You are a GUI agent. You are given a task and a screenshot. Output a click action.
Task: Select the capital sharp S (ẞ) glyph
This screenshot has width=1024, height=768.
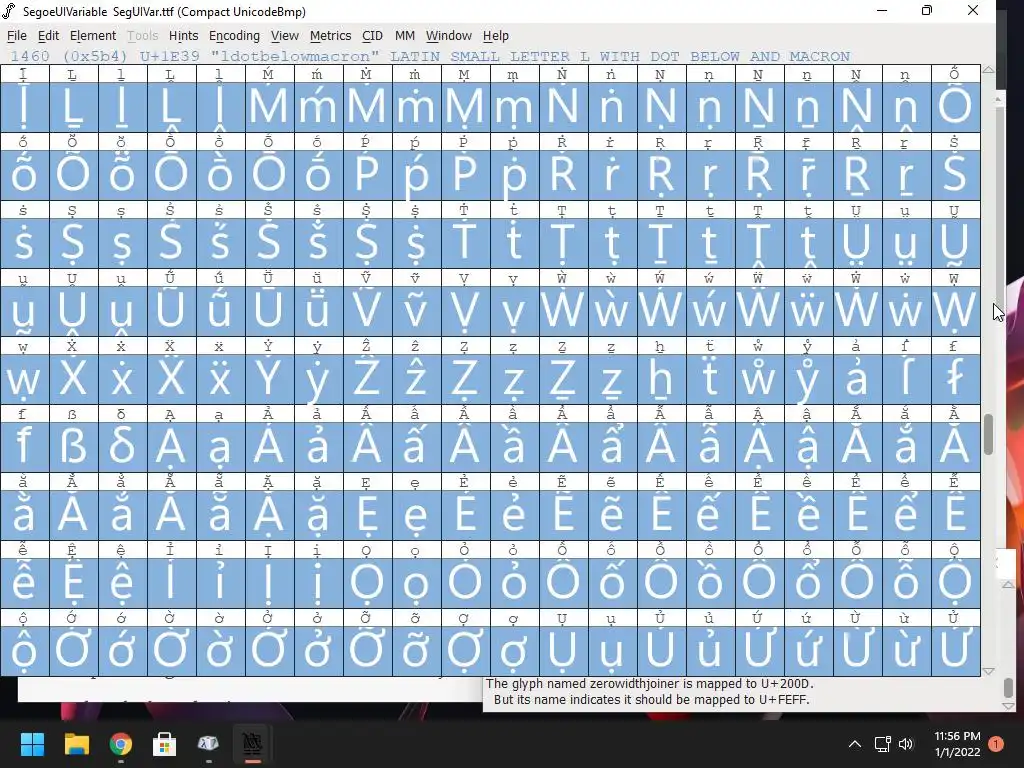72,447
